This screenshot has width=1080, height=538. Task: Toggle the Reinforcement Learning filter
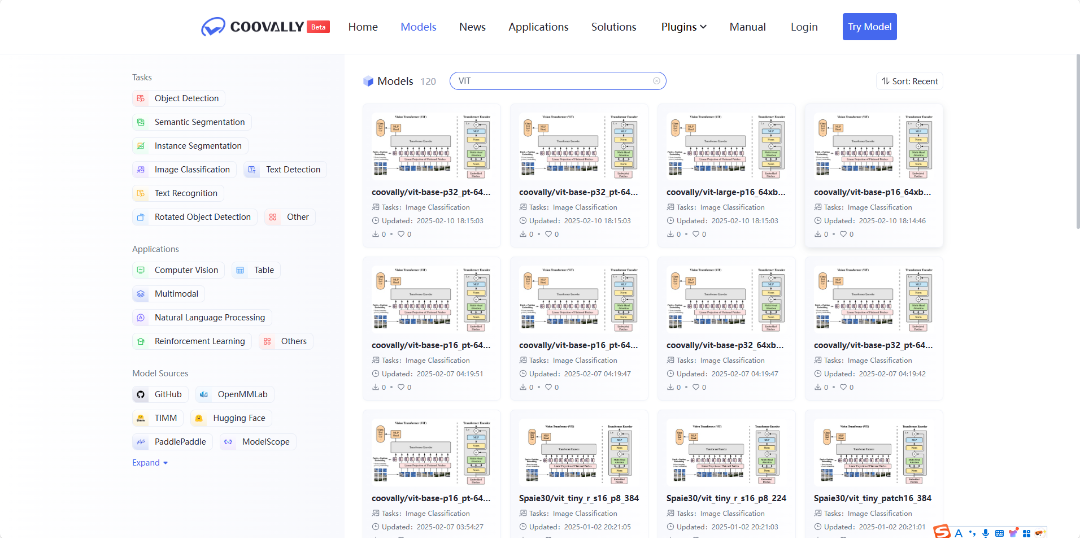(x=192, y=342)
